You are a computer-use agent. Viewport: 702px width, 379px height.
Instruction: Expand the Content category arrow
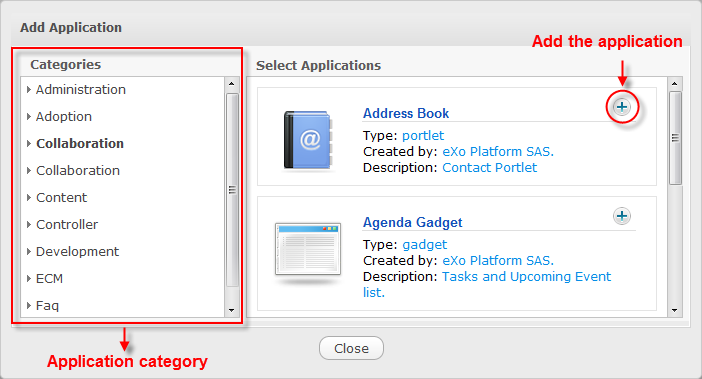tap(29, 197)
